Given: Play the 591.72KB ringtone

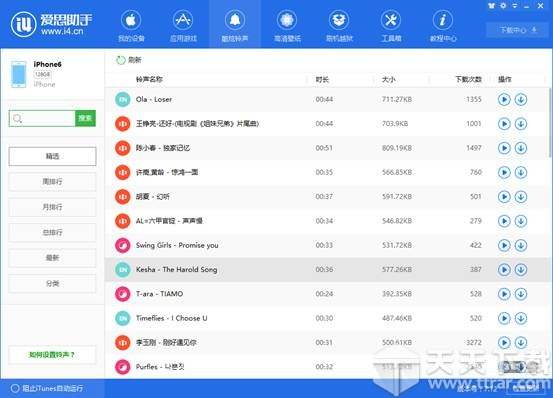Looking at the screenshot, I should (x=504, y=197).
